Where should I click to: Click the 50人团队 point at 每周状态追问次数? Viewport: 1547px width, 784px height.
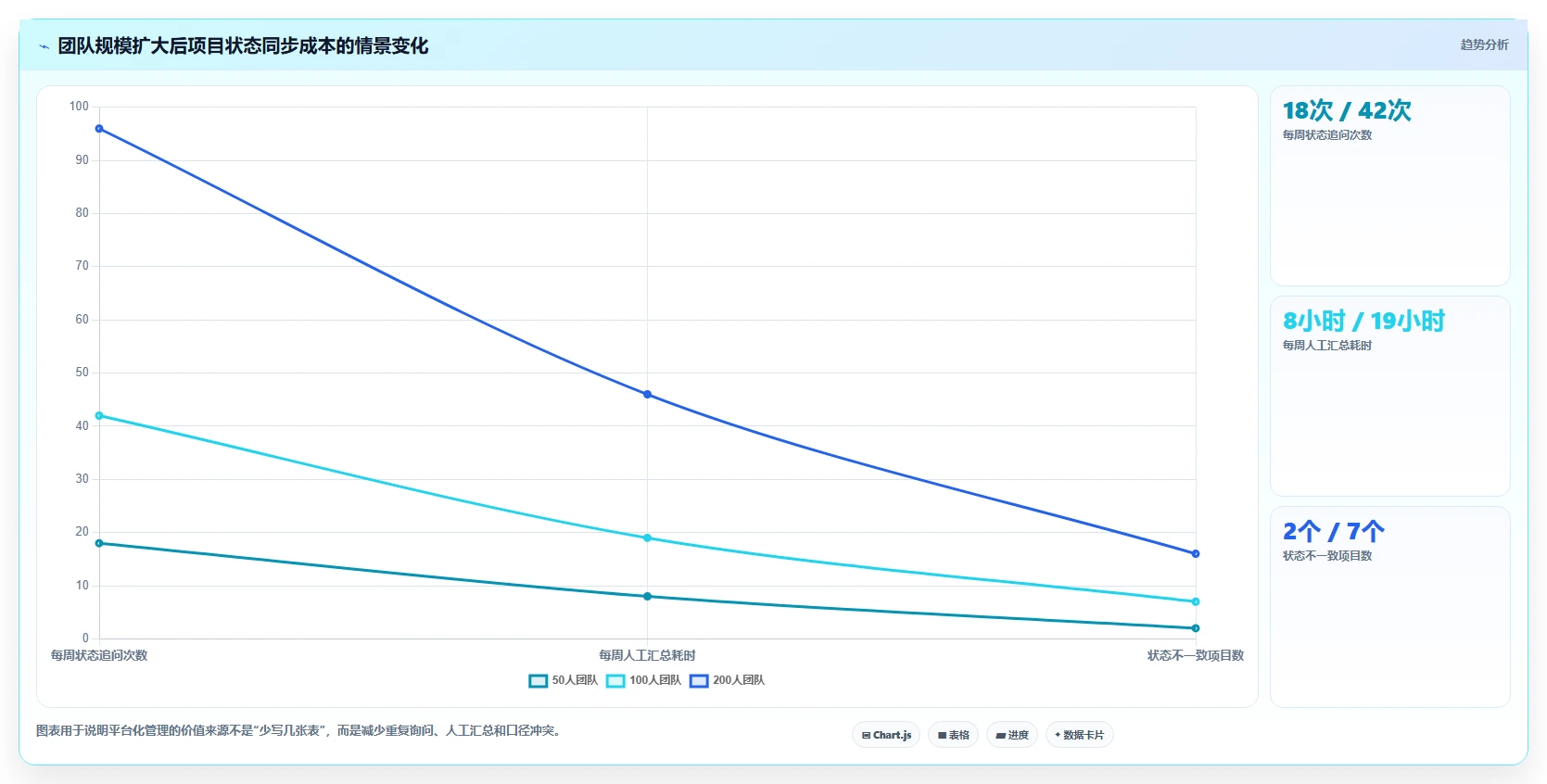(x=99, y=543)
